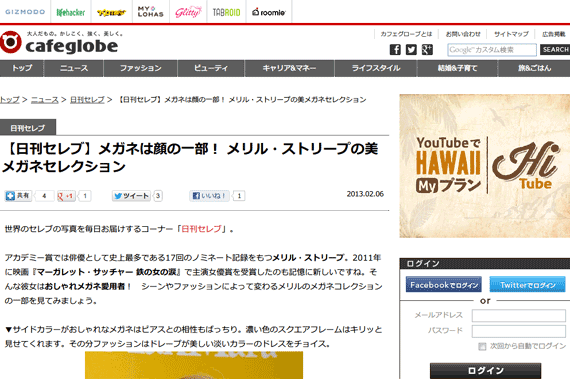This screenshot has width=570, height=379.
Task: Click the Twitterでログイン button
Action: [527, 285]
